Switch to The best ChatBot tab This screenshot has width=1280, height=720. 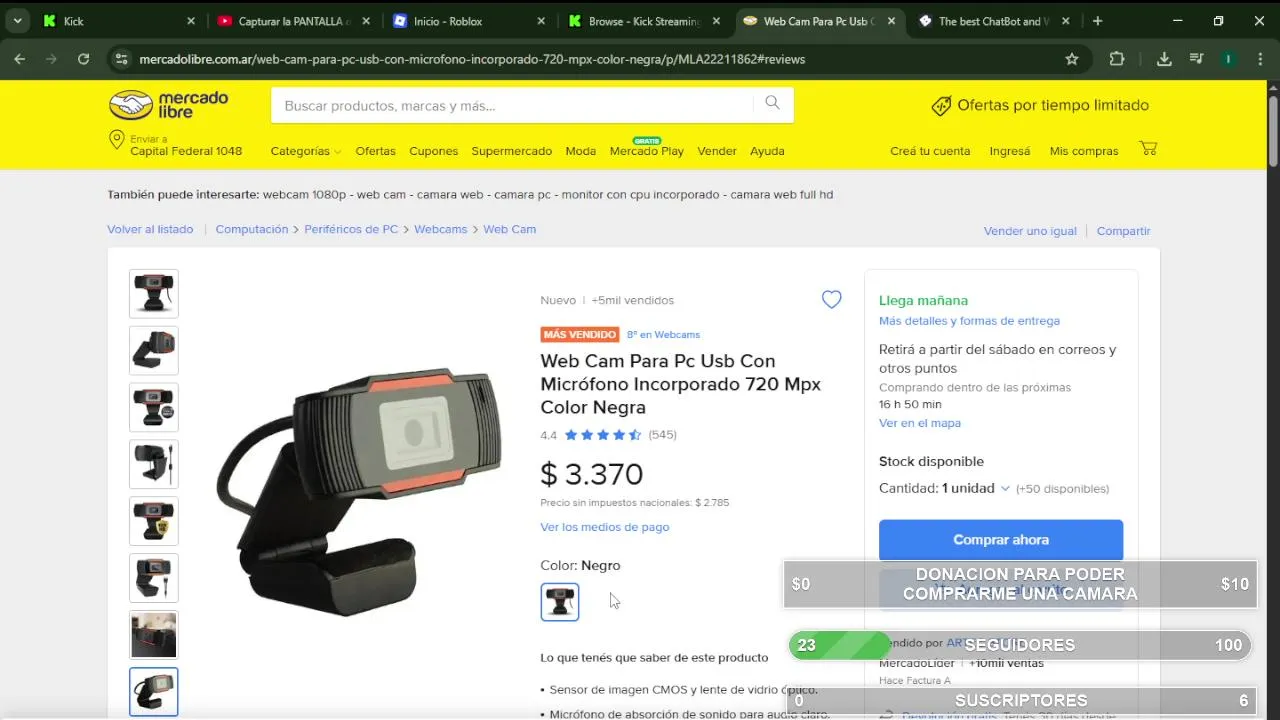pos(994,21)
